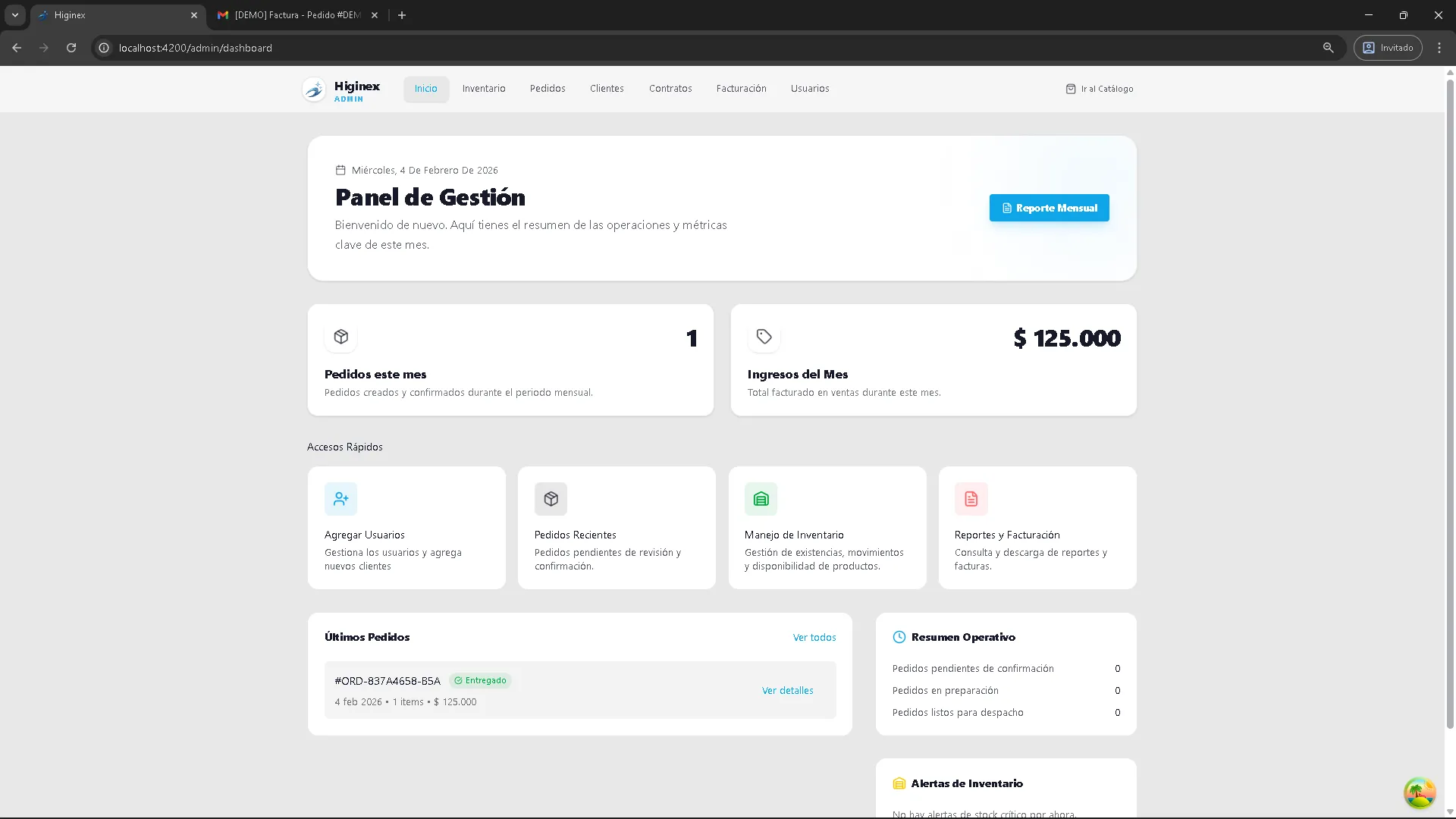The width and height of the screenshot is (1456, 819).
Task: Click the Pedidos Recientes box icon
Action: pos(551,499)
